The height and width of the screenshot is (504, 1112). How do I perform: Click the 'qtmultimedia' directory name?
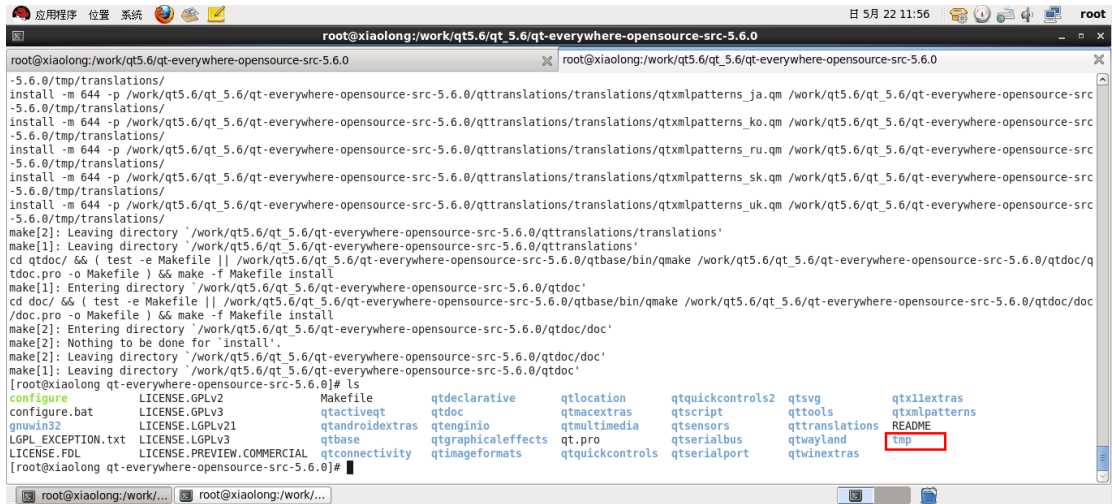(599, 426)
